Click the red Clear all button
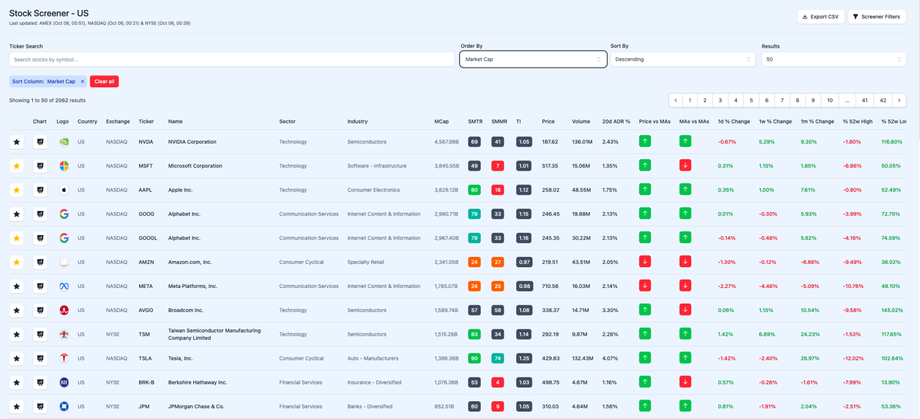The image size is (920, 419). 104,81
